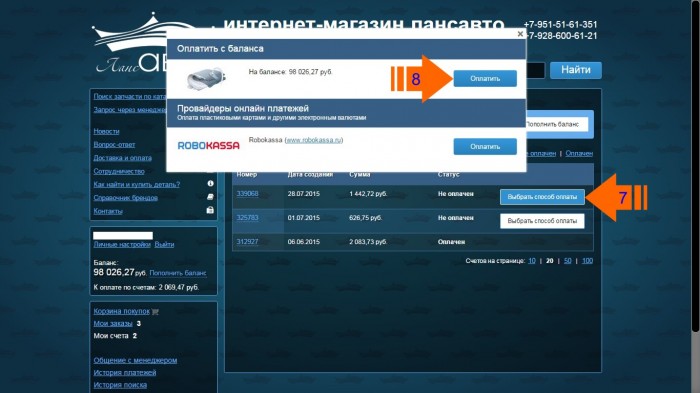Show 10 invoices per page
The height and width of the screenshot is (393, 700).
(532, 261)
